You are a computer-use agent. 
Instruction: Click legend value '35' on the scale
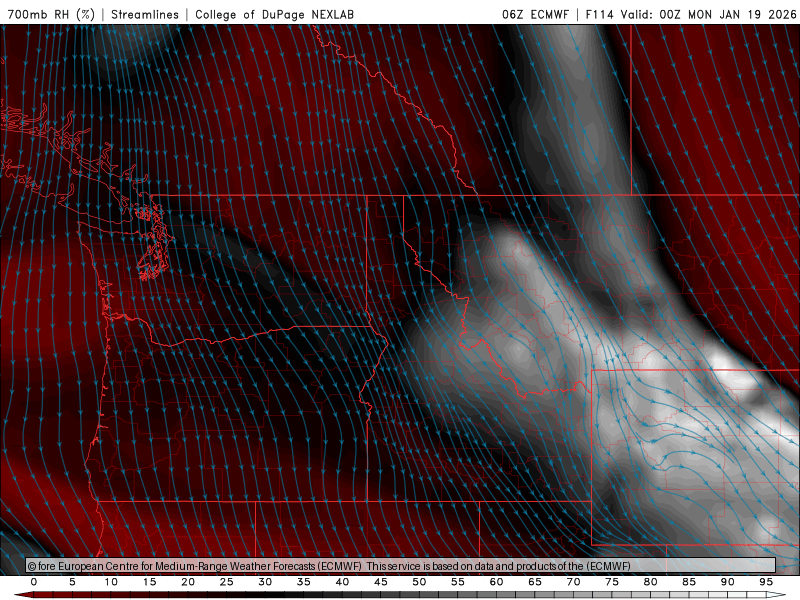click(304, 582)
